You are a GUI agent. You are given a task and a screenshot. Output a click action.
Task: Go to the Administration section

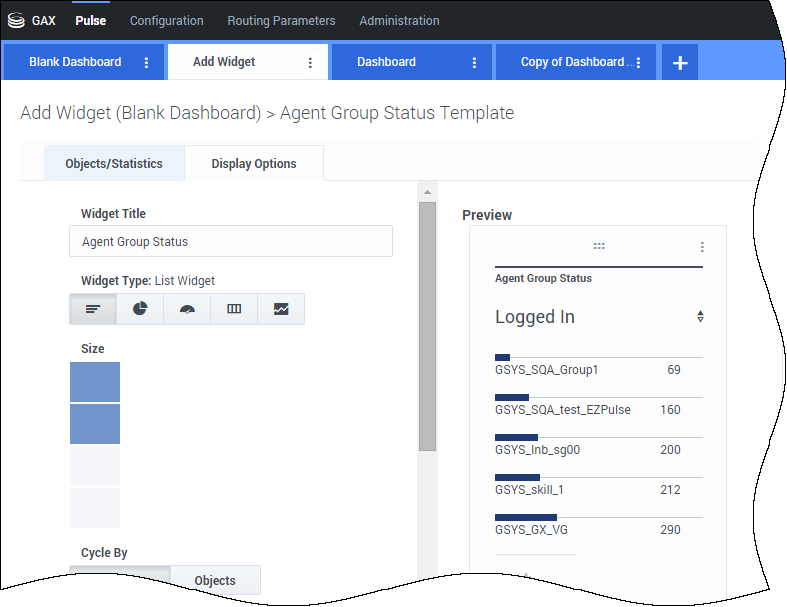[x=399, y=20]
